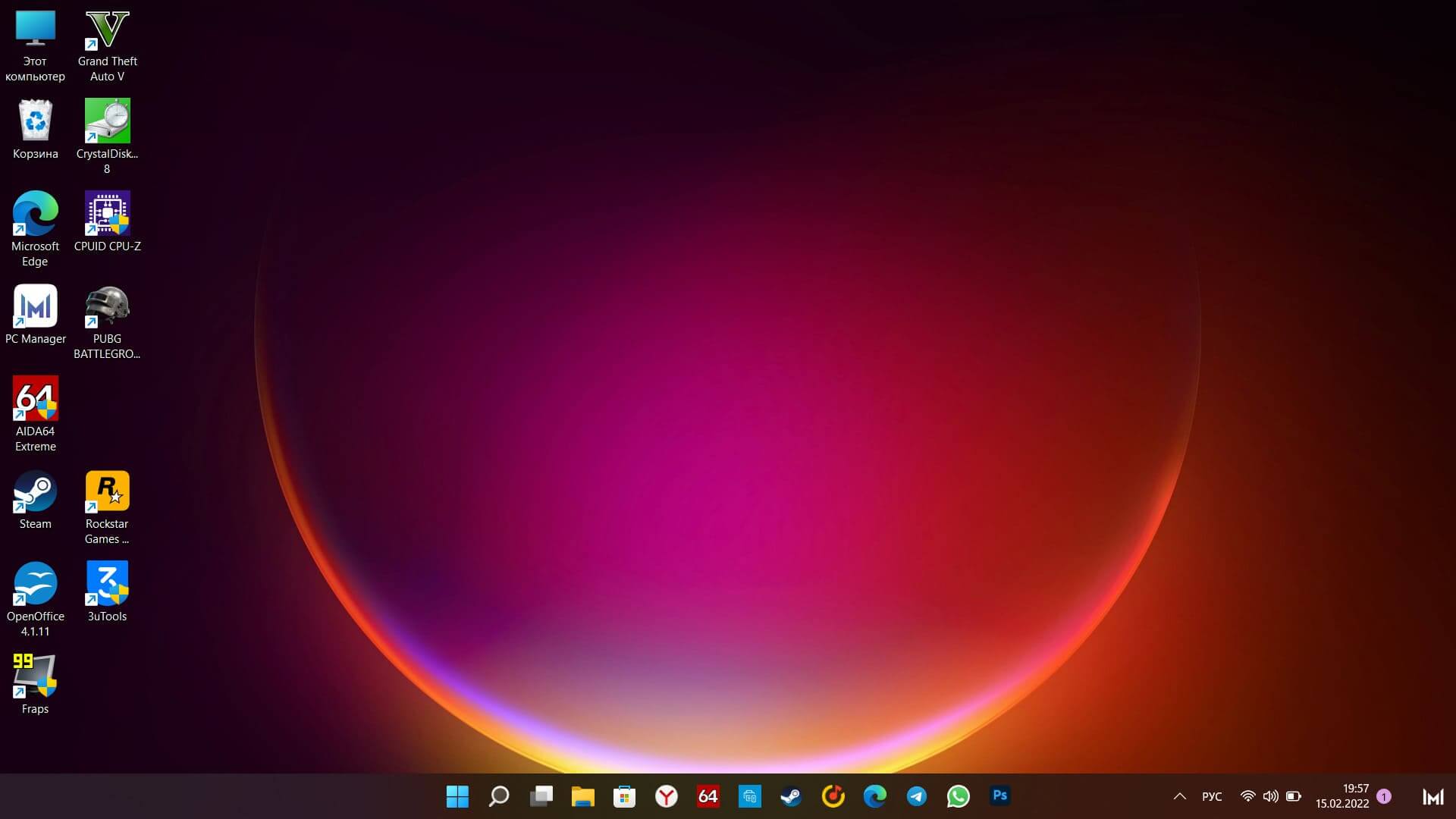Open Grand Theft Auto V desktop shortcut
The height and width of the screenshot is (819, 1456).
point(107,32)
